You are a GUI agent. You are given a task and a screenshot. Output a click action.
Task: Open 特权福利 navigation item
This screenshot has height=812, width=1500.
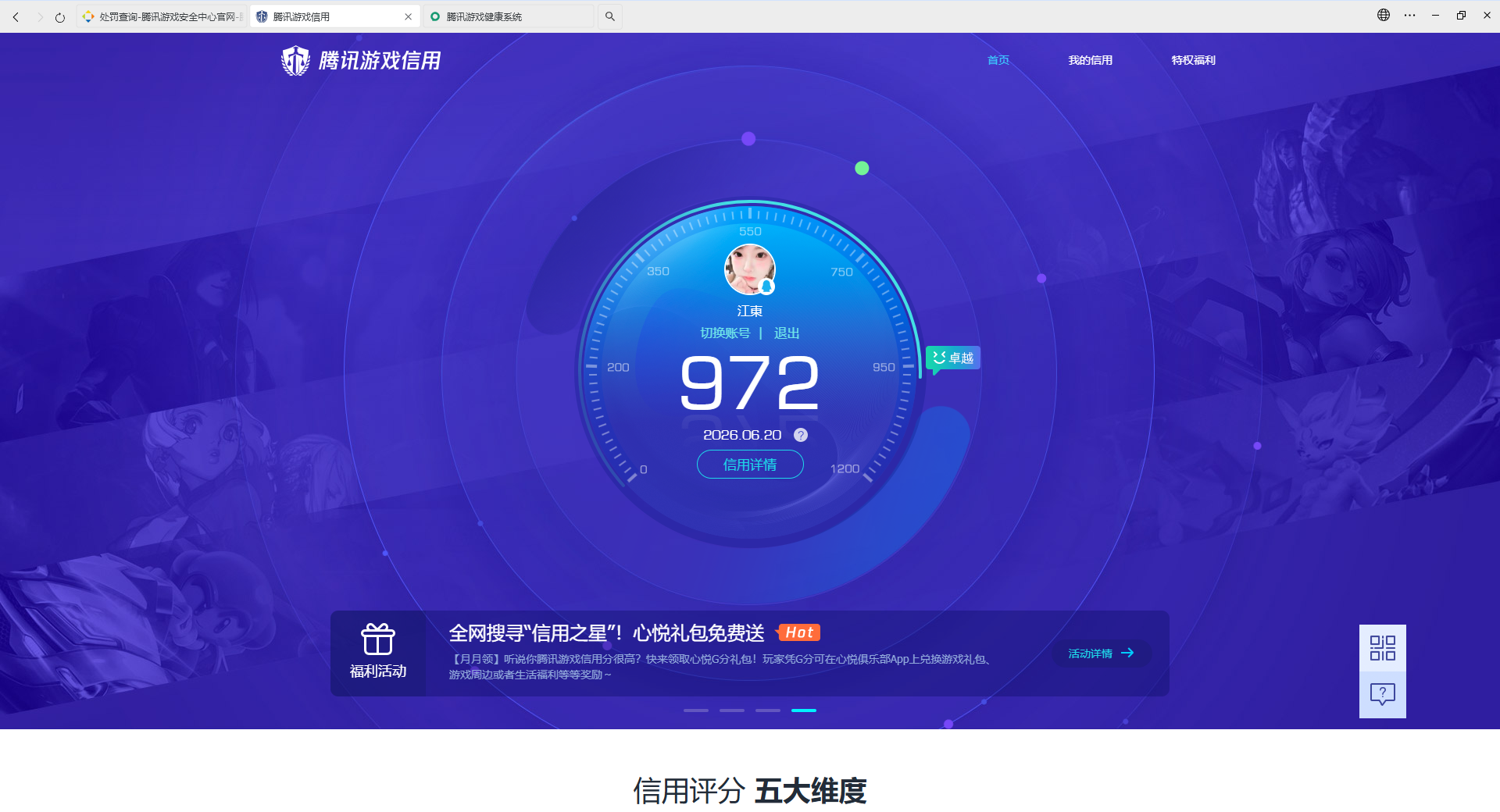click(x=1193, y=60)
